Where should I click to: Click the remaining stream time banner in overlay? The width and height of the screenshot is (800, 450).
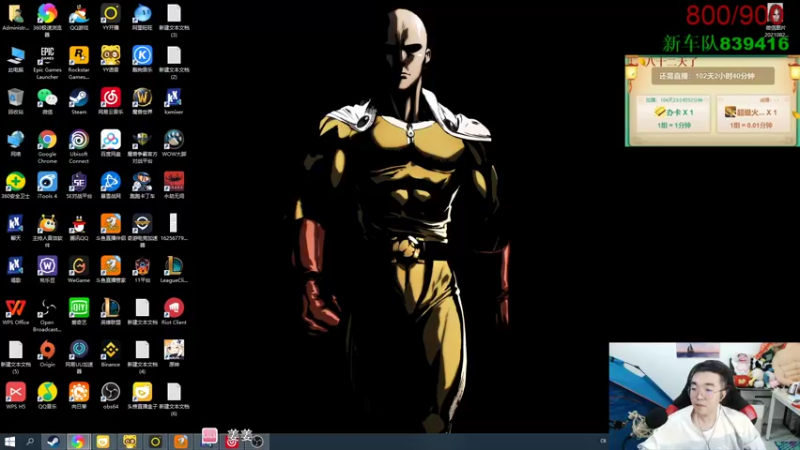[713, 76]
